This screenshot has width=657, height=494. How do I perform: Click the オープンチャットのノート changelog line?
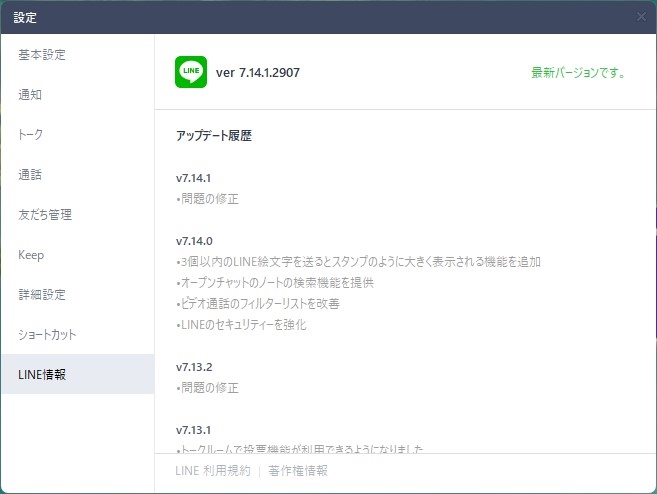point(275,283)
